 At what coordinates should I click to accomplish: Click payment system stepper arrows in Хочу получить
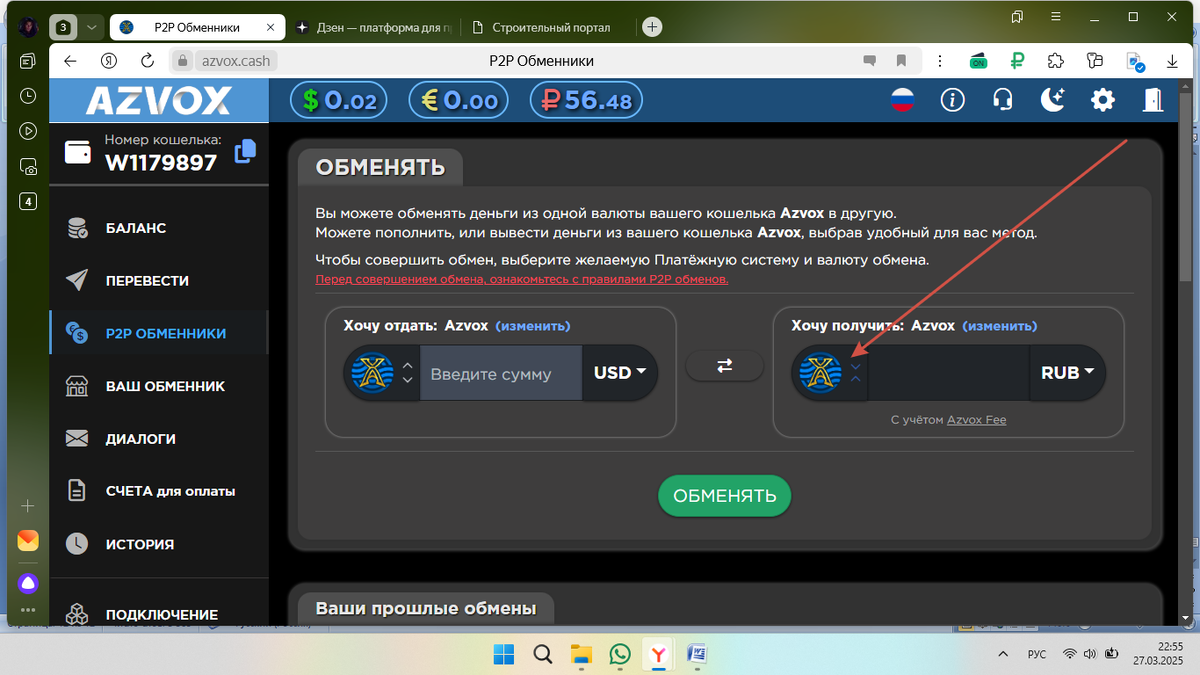[x=855, y=373]
